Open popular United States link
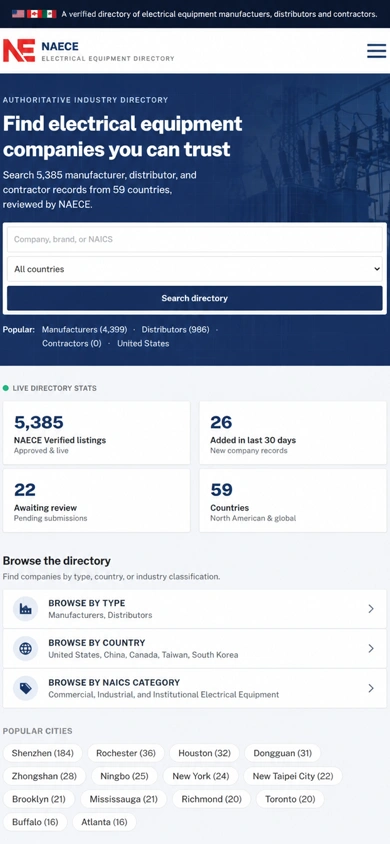Image resolution: width=390 pixels, height=844 pixels. pos(143,343)
